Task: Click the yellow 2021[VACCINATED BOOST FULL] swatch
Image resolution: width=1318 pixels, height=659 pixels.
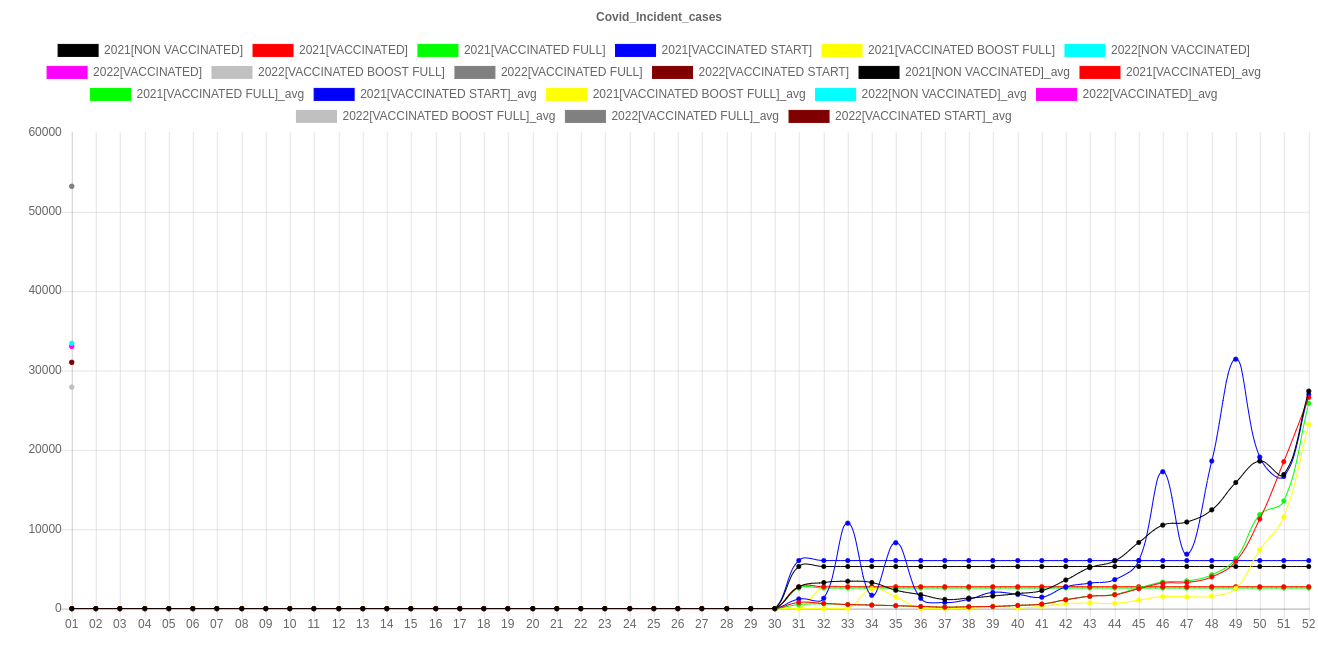Action: click(x=841, y=50)
